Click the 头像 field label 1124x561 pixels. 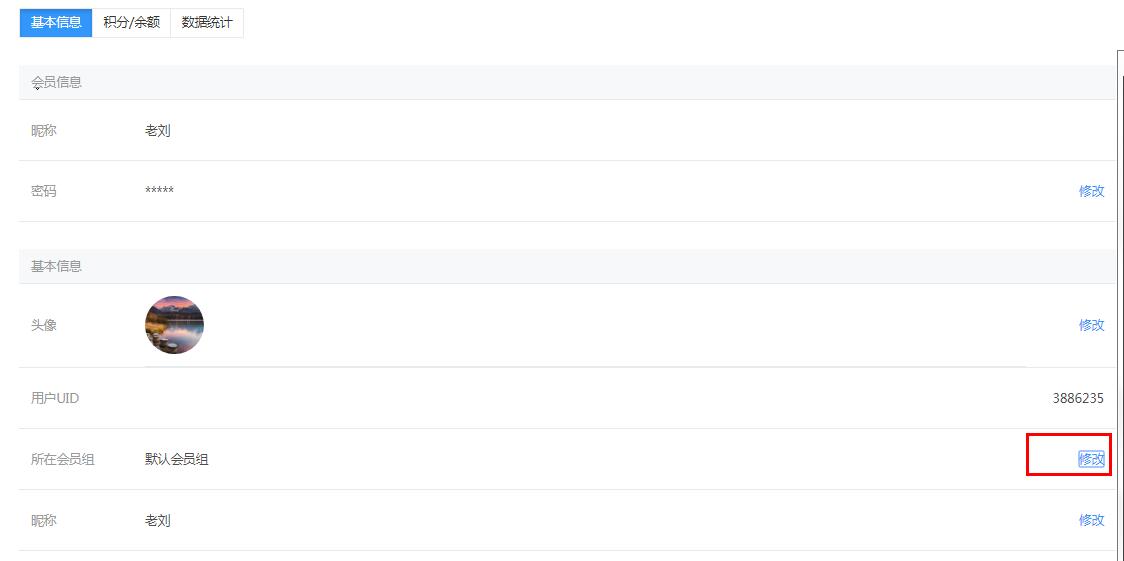click(44, 325)
